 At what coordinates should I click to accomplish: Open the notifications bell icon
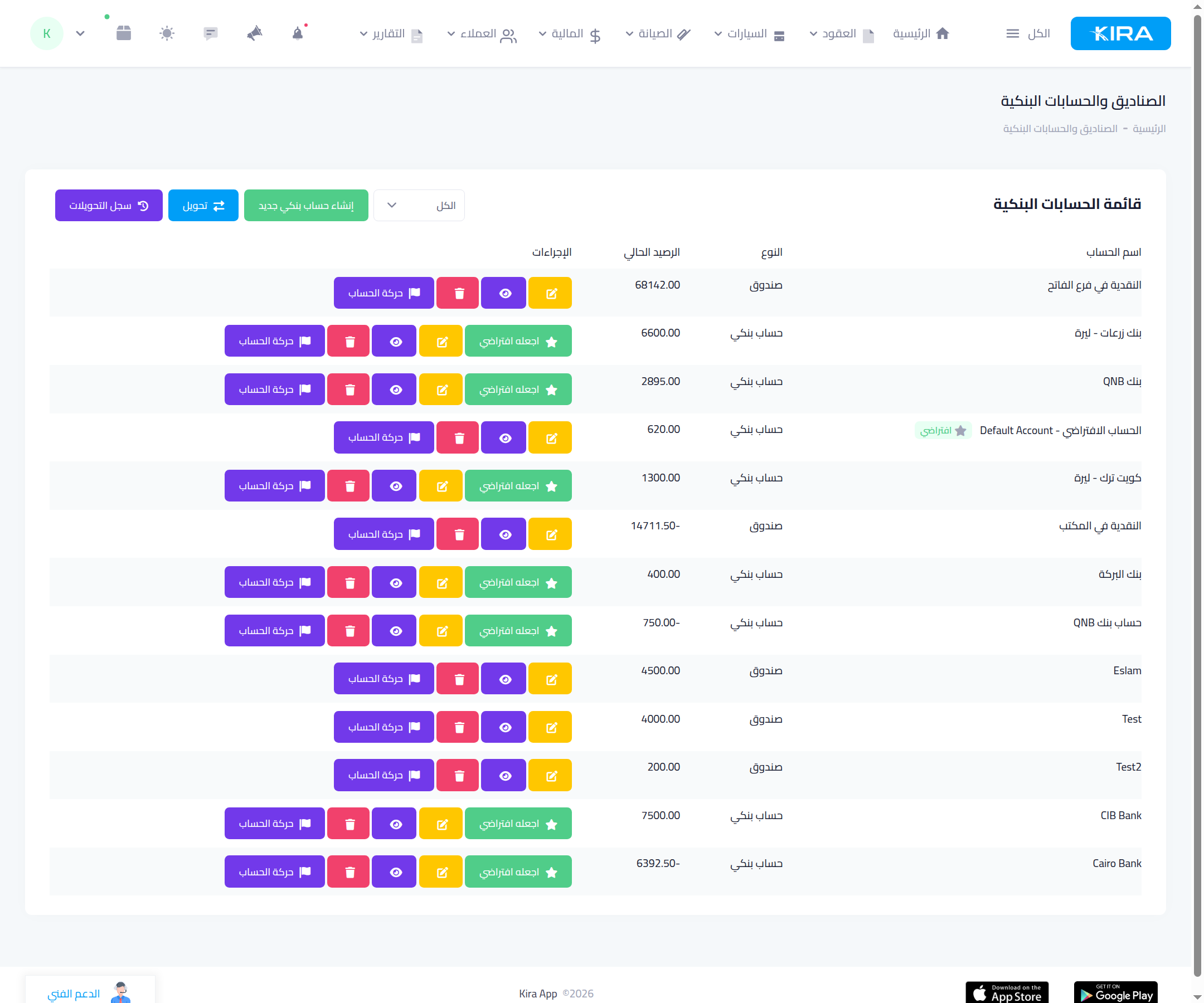click(298, 33)
